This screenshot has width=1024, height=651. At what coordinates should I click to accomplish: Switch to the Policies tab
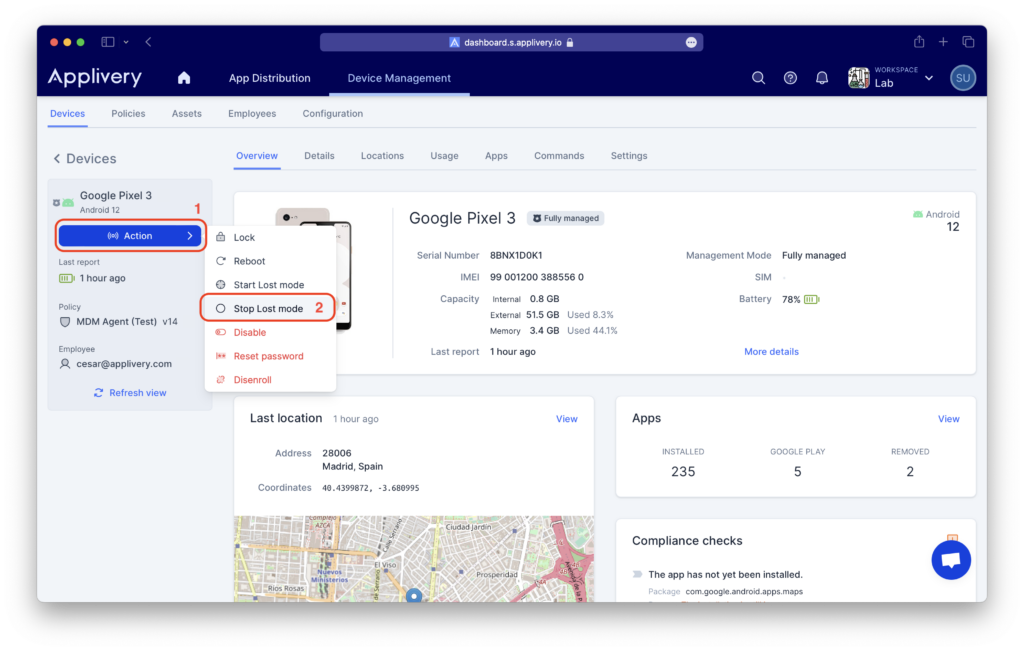[128, 114]
